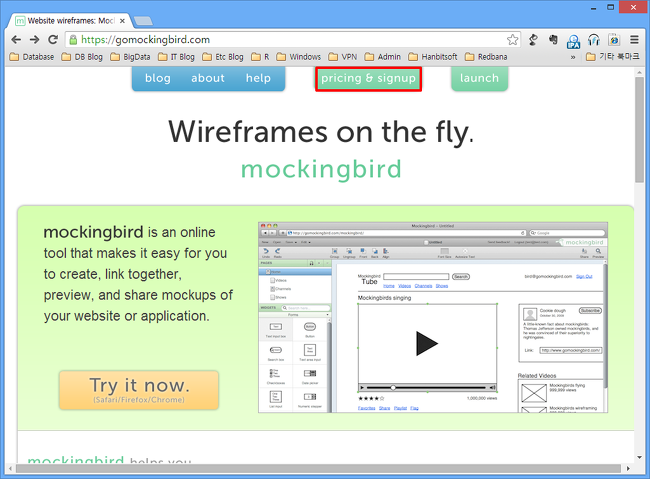Click the vertical scrollbar thumb
This screenshot has width=650, height=479.
click(x=640, y=129)
